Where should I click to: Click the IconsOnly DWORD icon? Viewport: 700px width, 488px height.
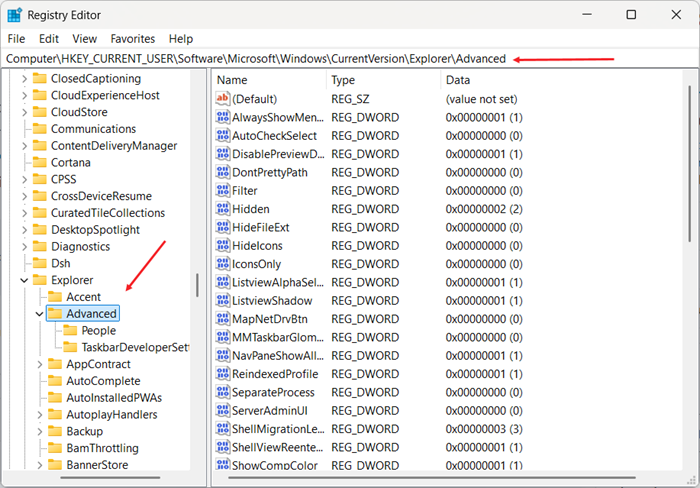point(222,263)
